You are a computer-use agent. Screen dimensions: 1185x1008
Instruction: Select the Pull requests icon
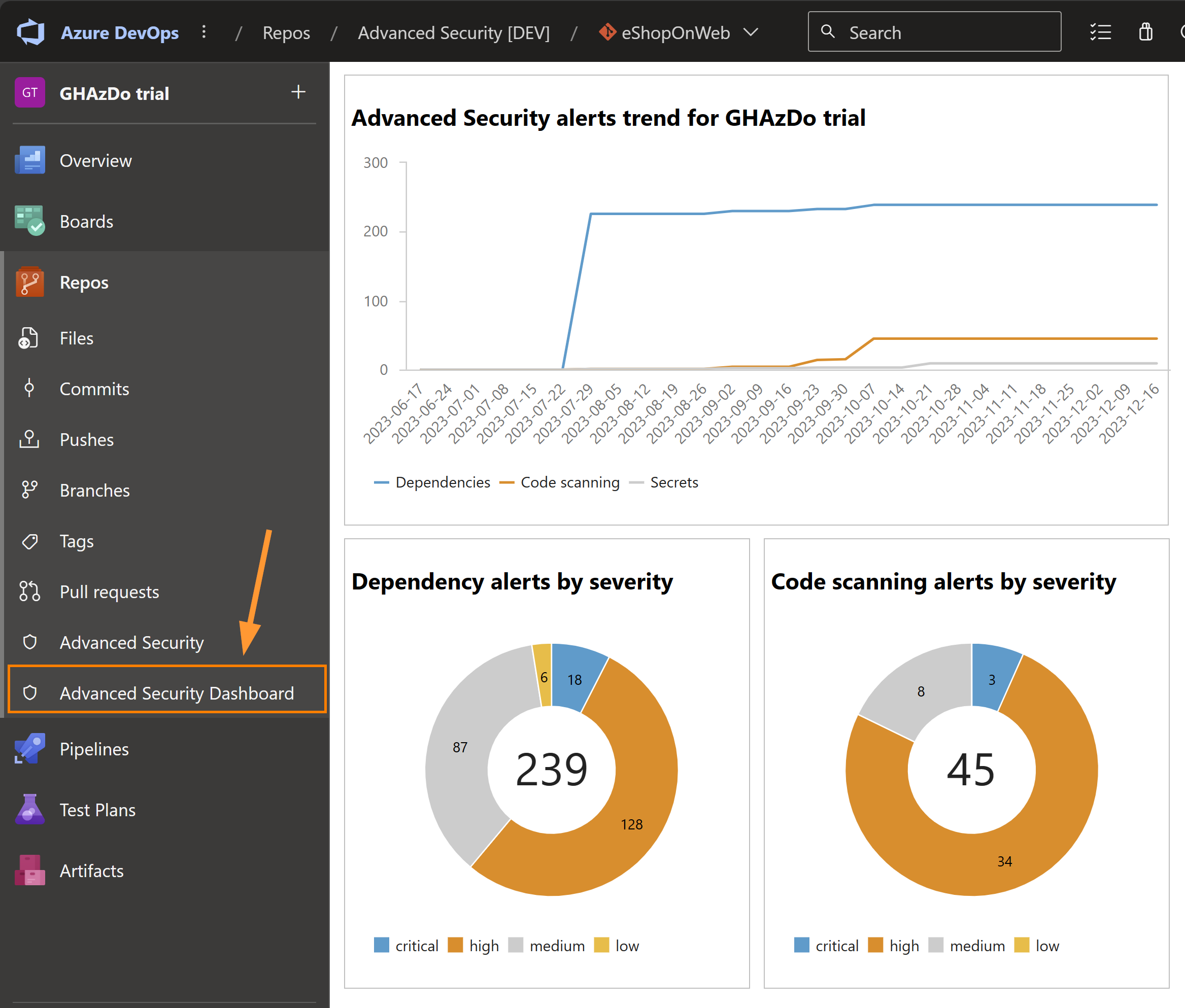[x=30, y=592]
